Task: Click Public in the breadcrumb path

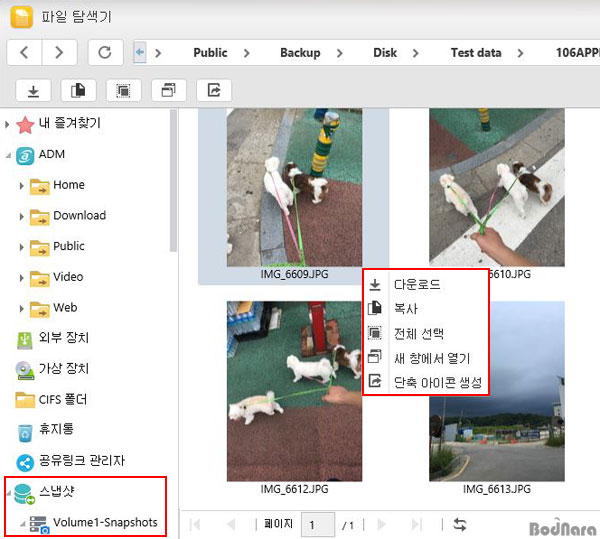Action: [210, 52]
